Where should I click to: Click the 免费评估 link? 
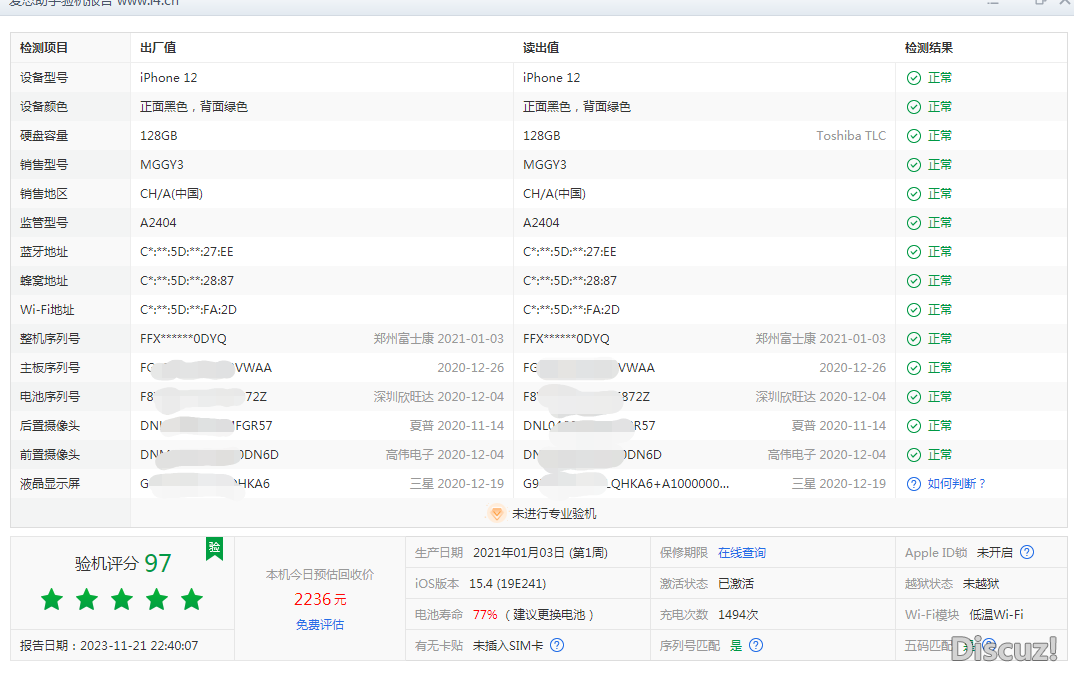[x=320, y=624]
